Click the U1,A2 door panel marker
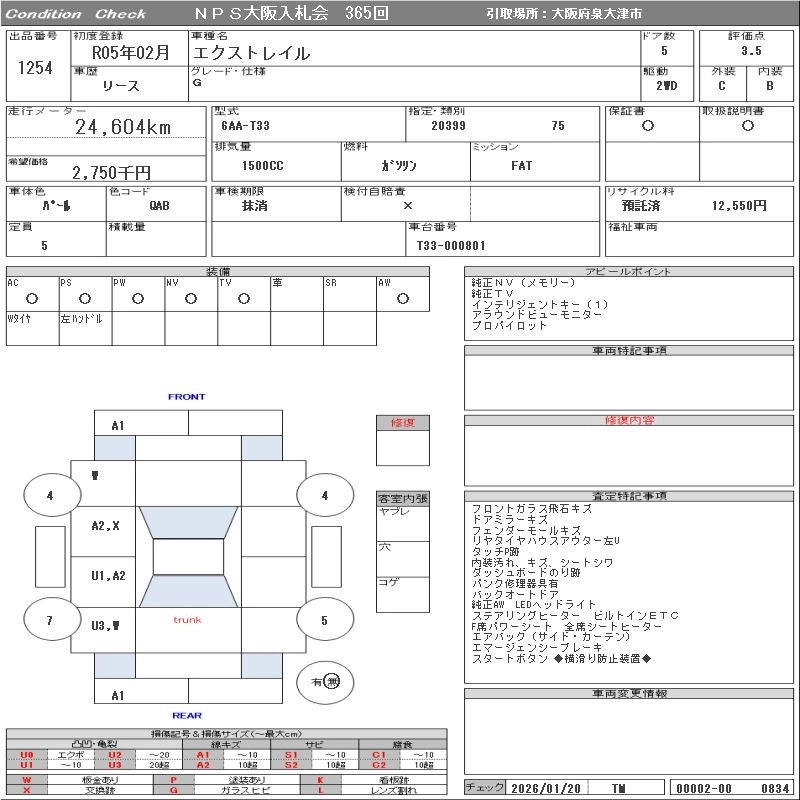 [x=108, y=576]
